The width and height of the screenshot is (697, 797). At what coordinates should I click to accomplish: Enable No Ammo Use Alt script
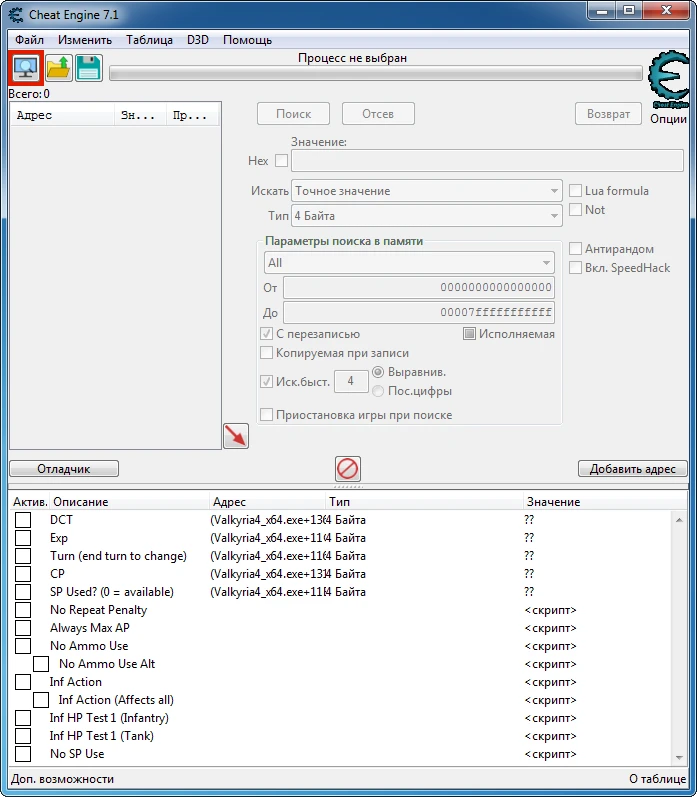[x=41, y=664]
